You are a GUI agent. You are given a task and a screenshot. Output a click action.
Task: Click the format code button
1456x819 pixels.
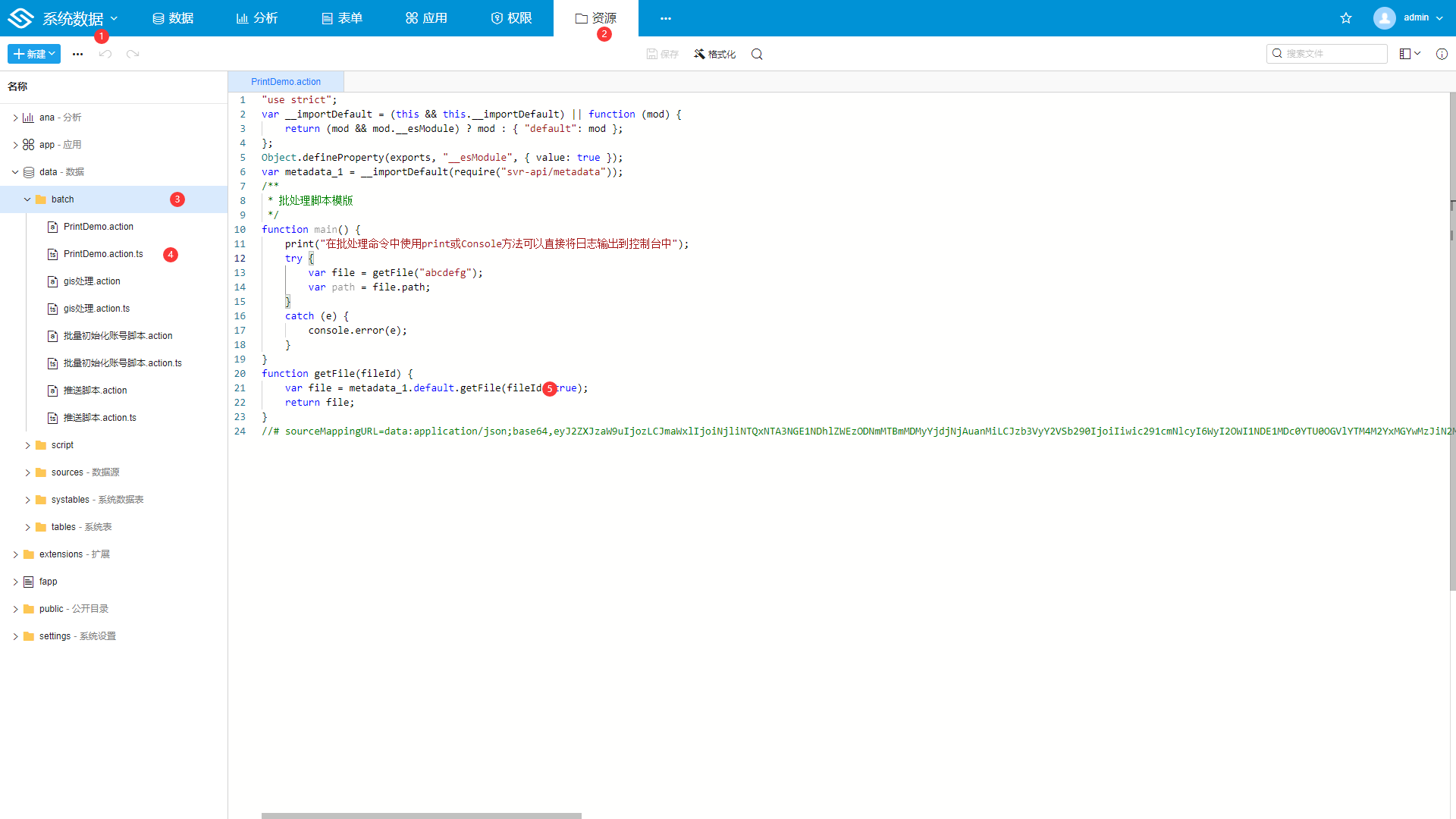(x=714, y=54)
